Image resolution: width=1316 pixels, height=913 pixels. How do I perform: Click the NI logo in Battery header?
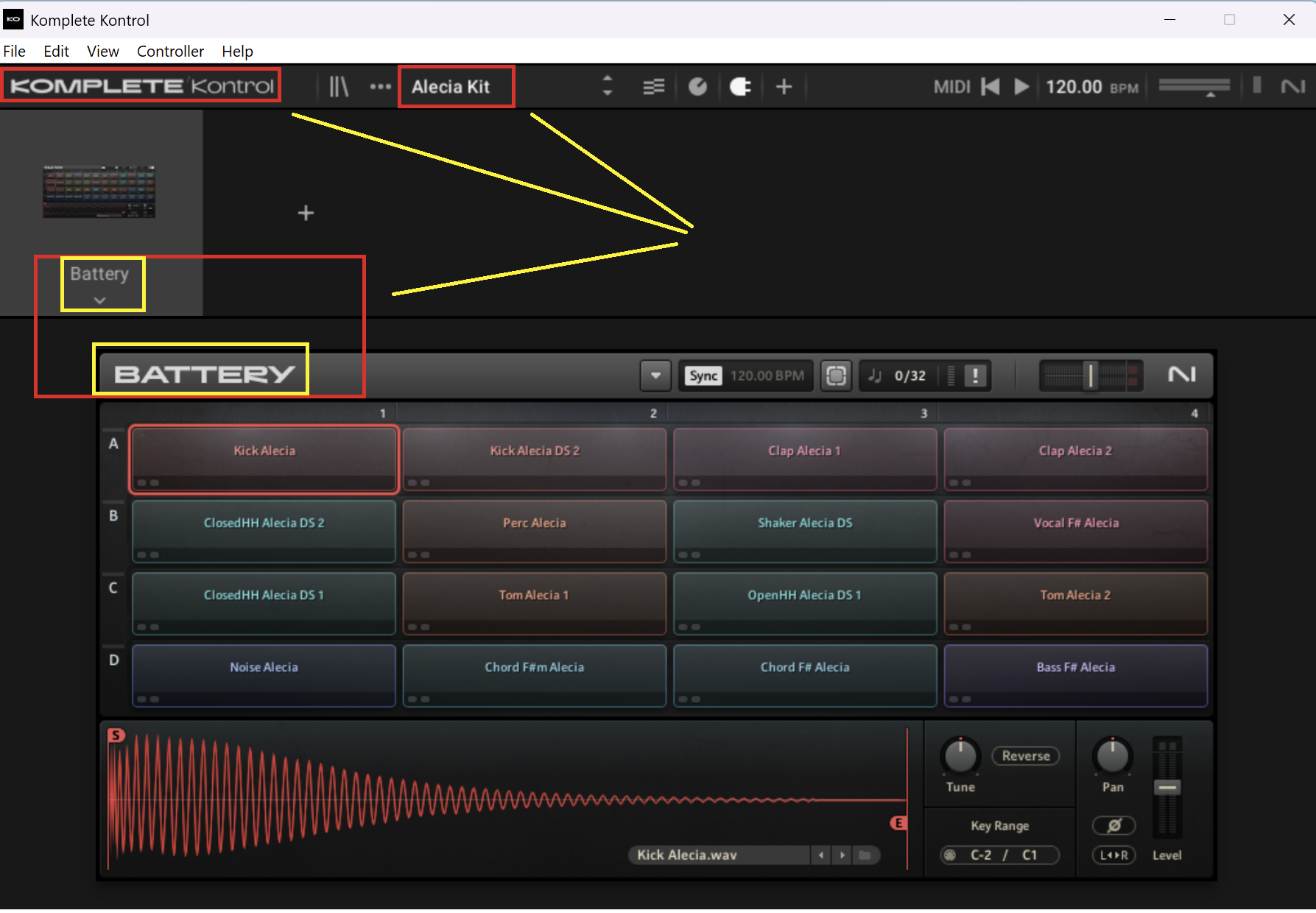1182,375
